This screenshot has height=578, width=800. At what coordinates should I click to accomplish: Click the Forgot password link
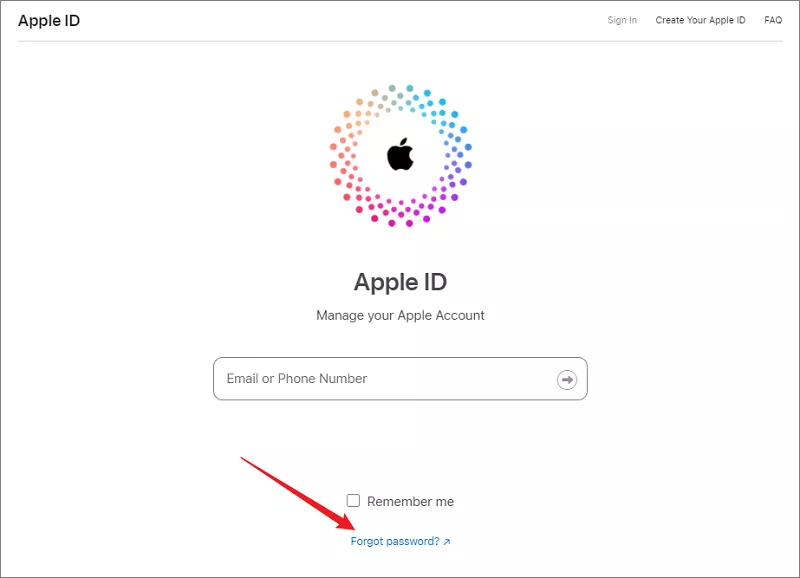(395, 541)
